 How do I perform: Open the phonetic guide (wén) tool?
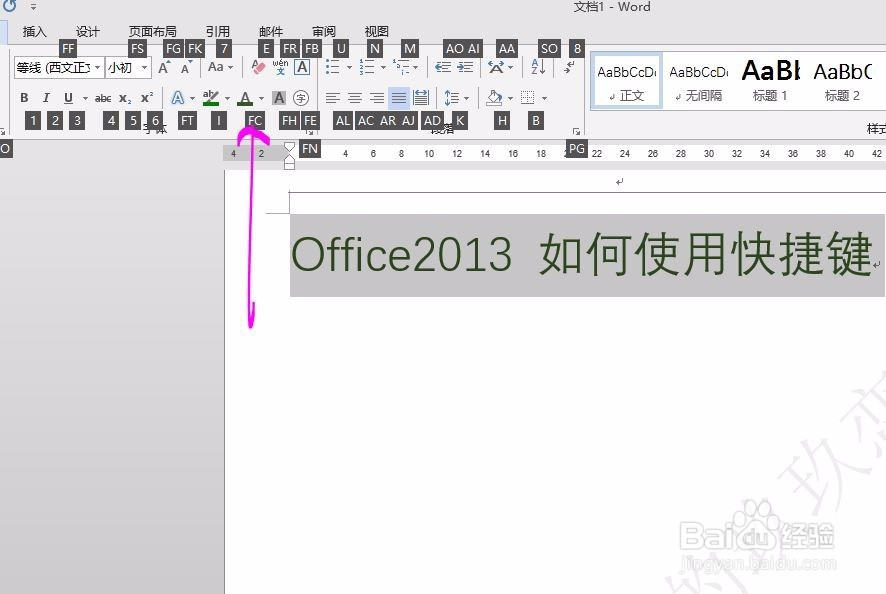(x=280, y=67)
